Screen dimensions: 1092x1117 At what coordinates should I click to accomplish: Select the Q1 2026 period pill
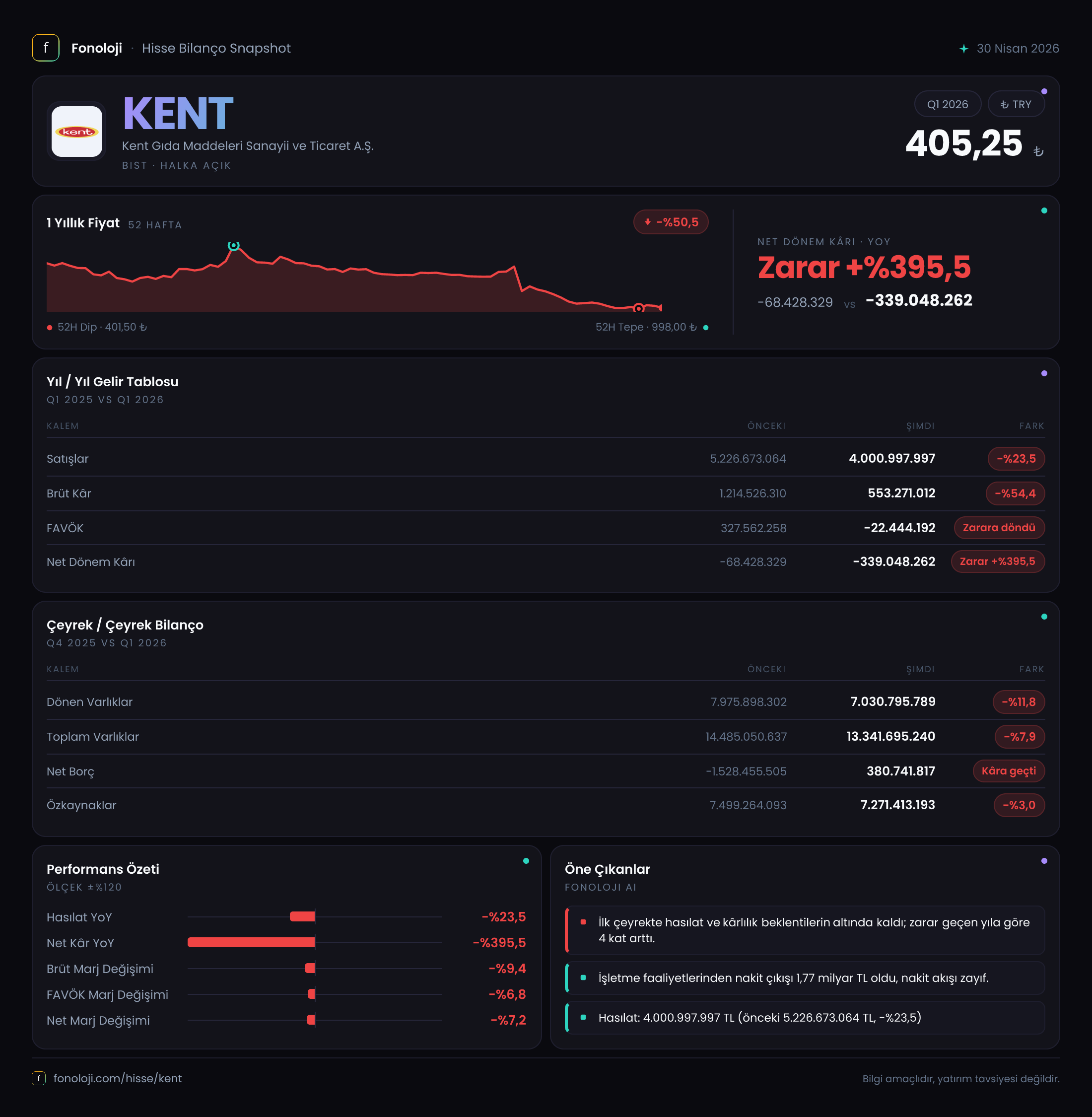pyautogui.click(x=948, y=104)
